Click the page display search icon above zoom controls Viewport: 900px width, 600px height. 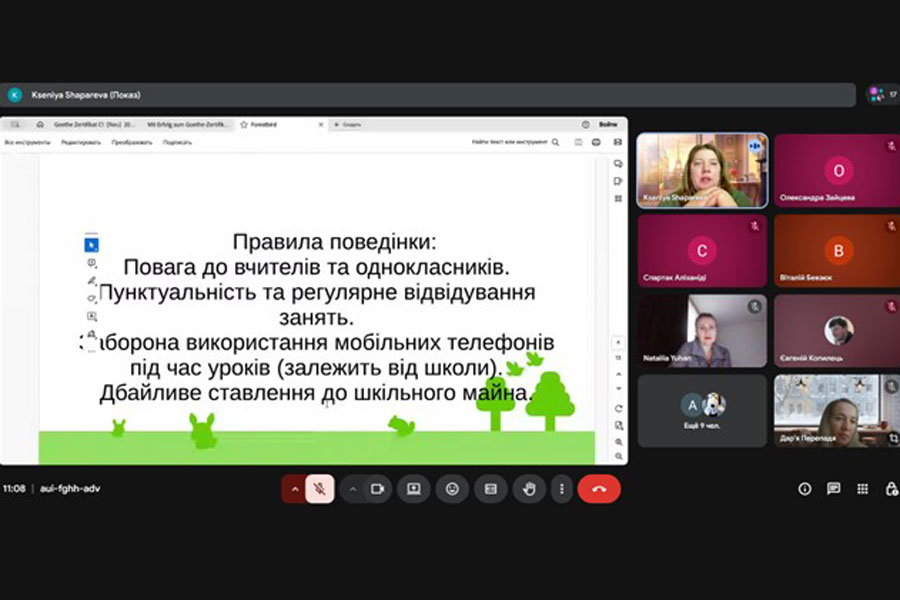click(x=618, y=425)
